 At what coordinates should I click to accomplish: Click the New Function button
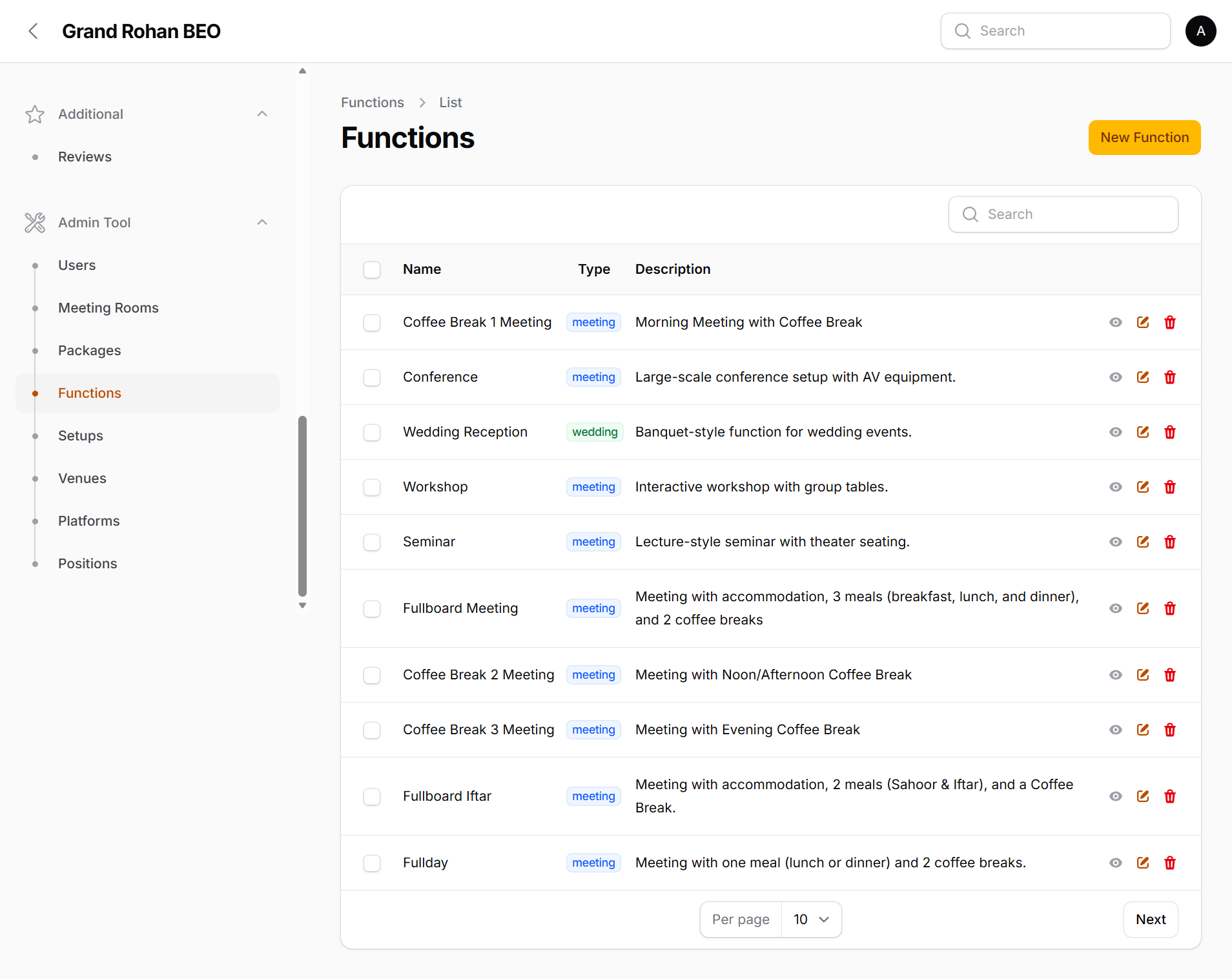(1144, 138)
